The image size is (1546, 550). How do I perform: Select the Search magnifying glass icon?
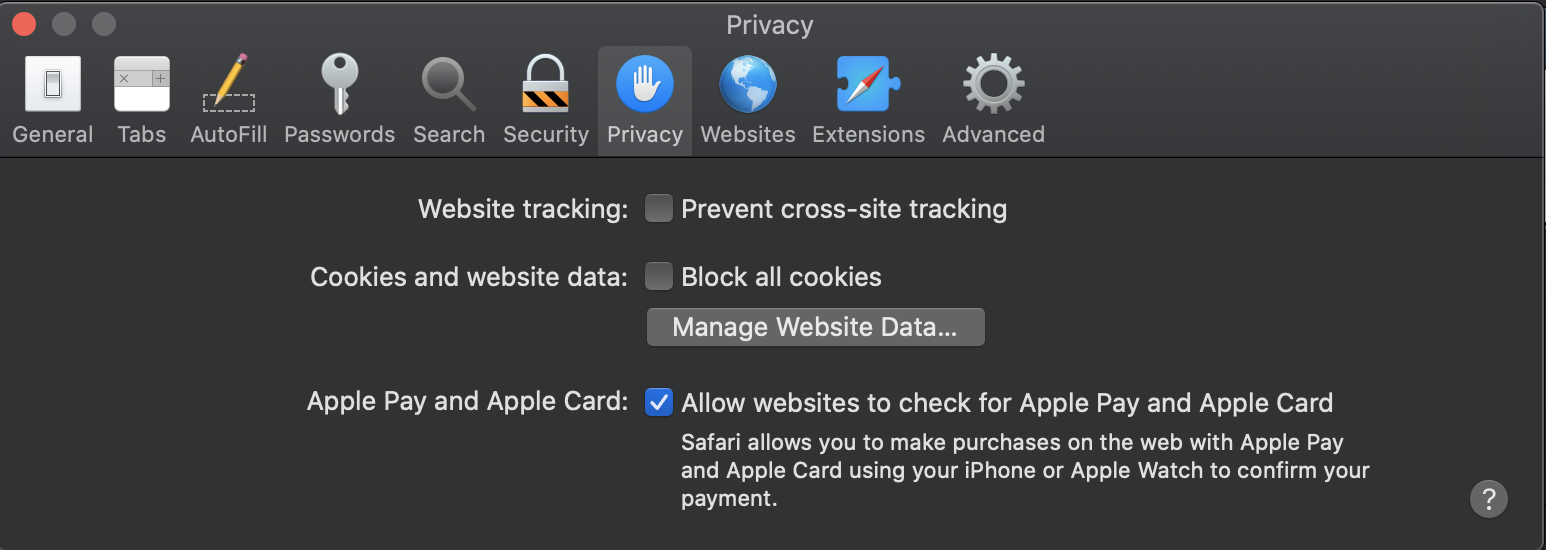pos(448,85)
